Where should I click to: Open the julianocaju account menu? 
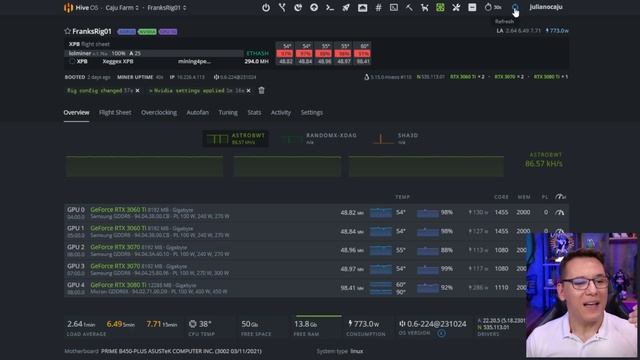click(546, 7)
